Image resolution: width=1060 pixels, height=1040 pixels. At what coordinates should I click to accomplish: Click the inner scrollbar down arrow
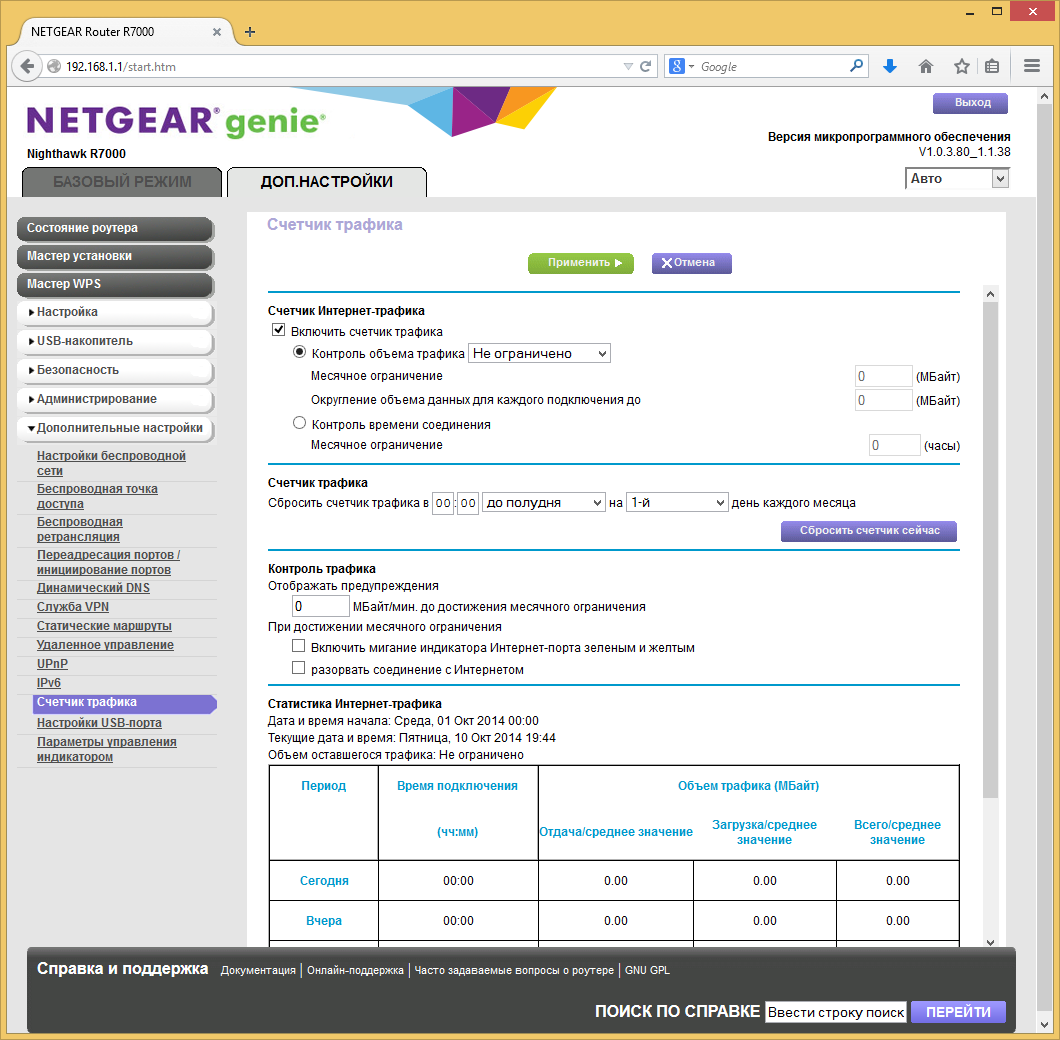(x=990, y=942)
